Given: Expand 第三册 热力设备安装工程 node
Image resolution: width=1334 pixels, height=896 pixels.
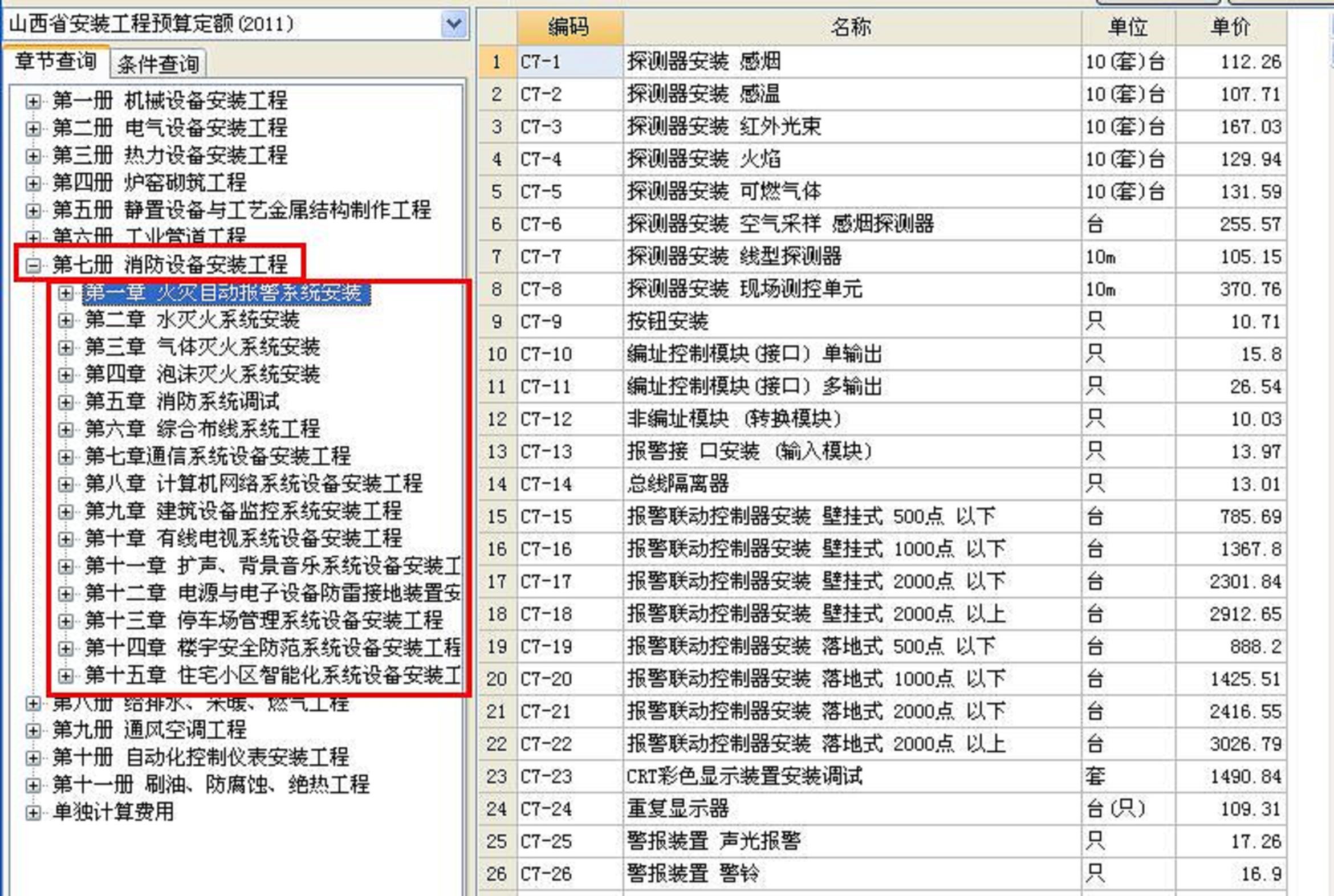Looking at the screenshot, I should tap(33, 156).
